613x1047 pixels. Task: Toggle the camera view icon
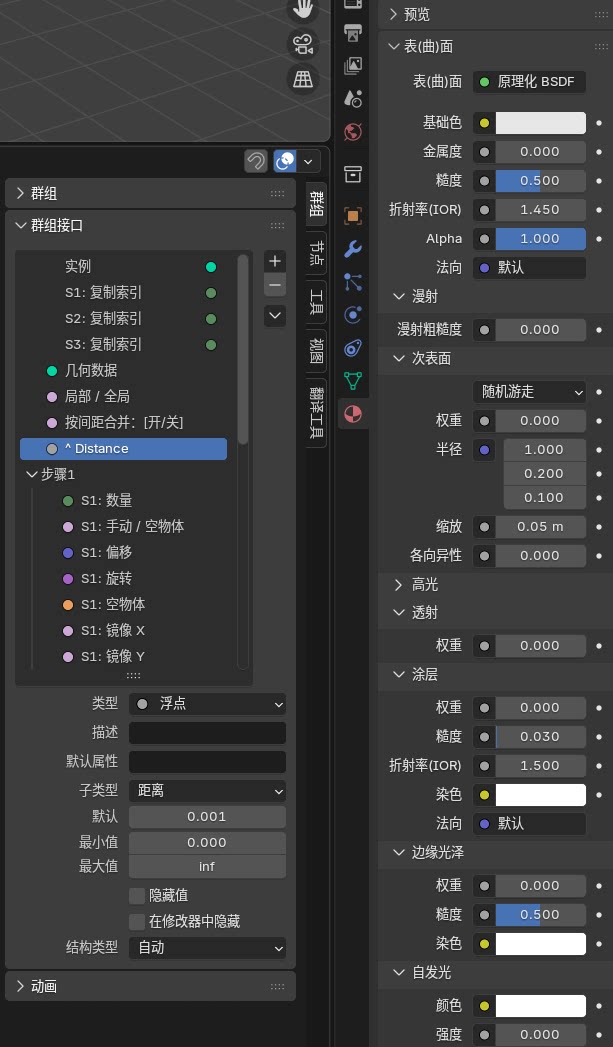pyautogui.click(x=302, y=45)
